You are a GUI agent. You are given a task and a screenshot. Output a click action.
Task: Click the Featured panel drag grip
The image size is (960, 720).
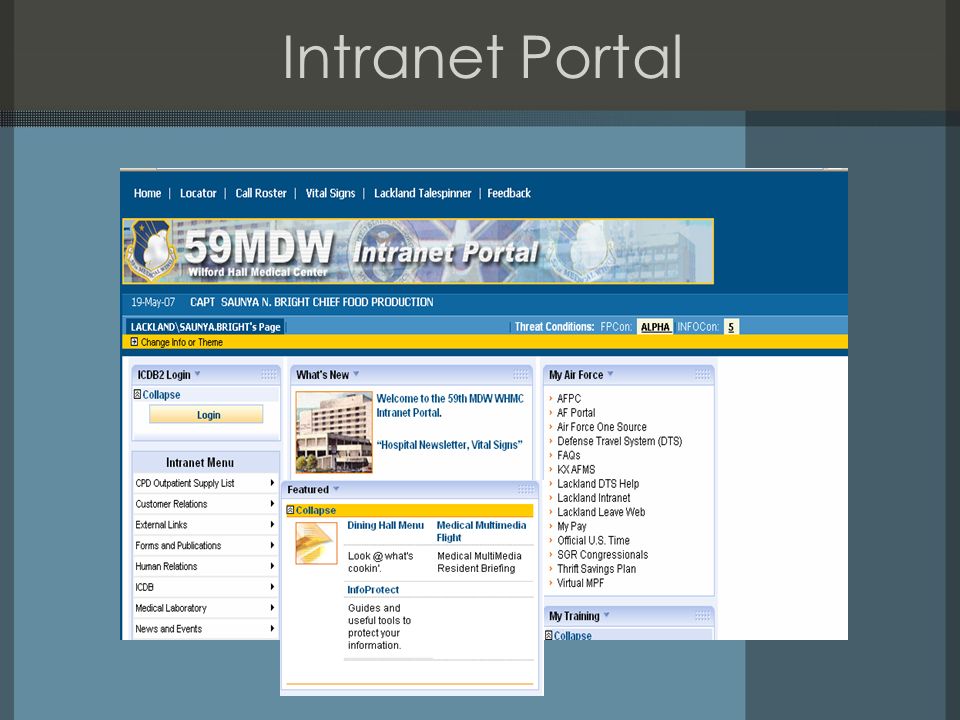(526, 489)
